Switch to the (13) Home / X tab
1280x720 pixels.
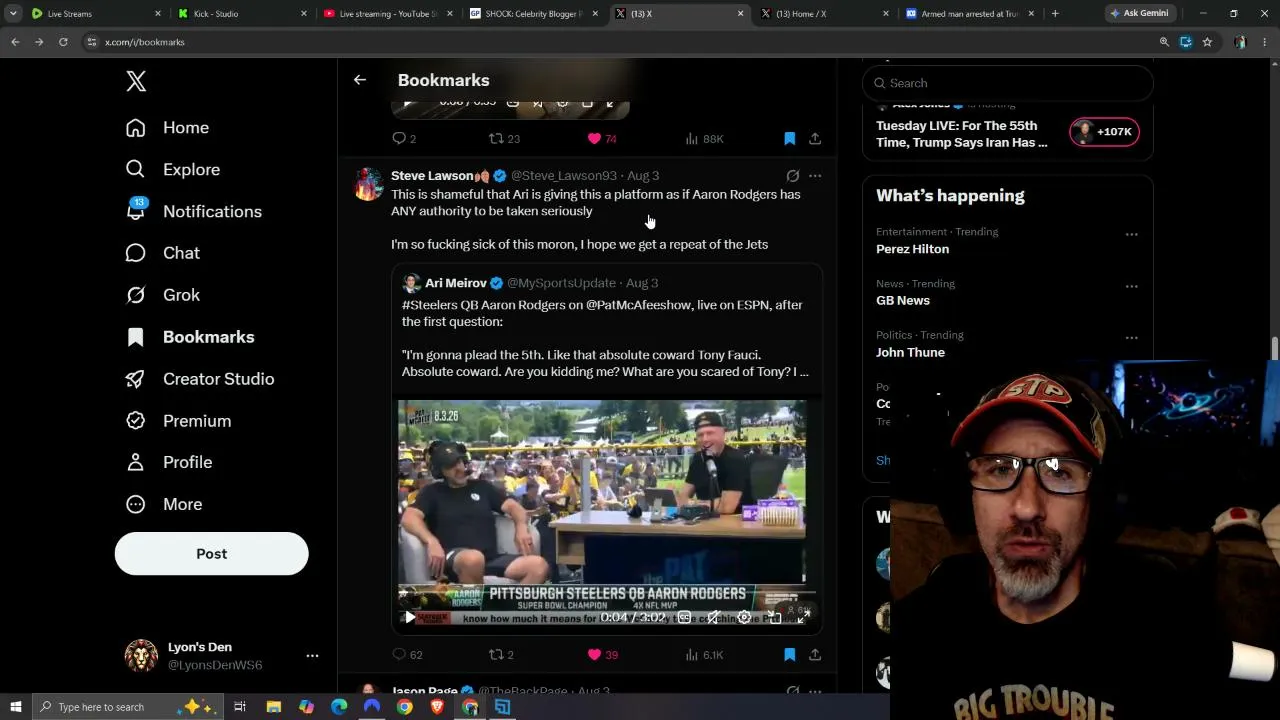825,14
